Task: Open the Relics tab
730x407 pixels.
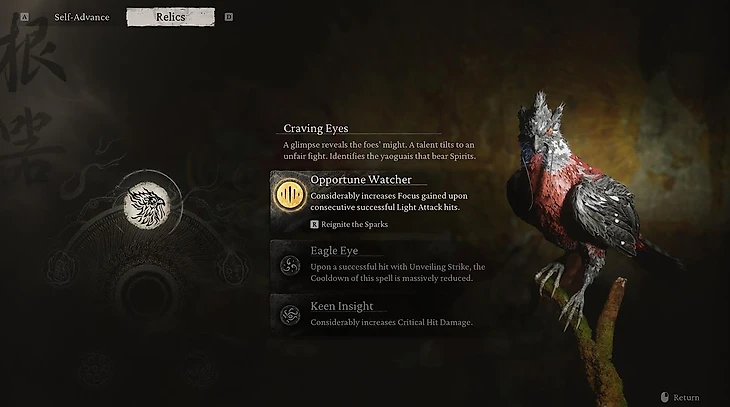Action: tap(170, 17)
